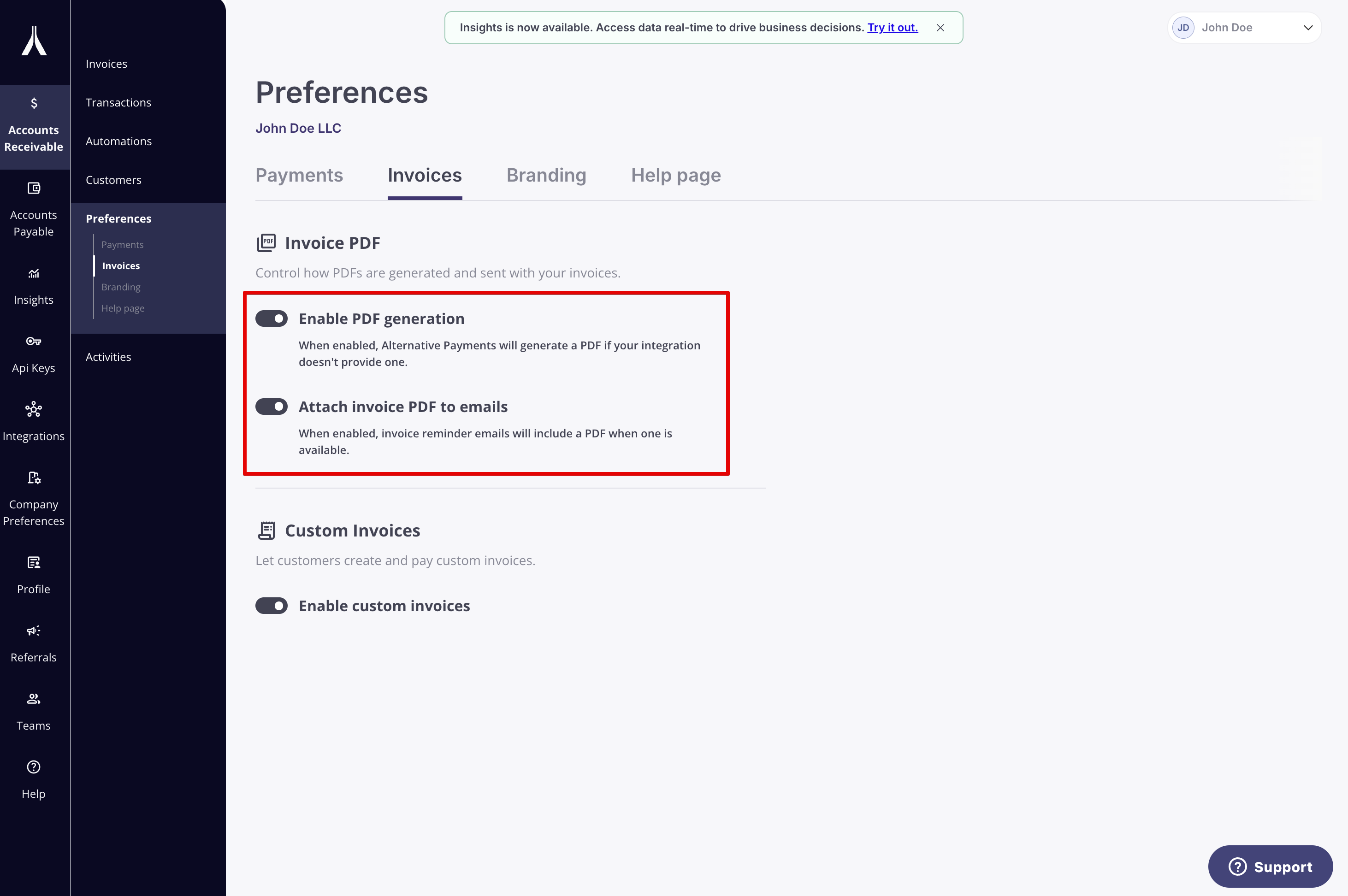This screenshot has width=1348, height=896.
Task: Open the Insights chart icon
Action: 34,273
